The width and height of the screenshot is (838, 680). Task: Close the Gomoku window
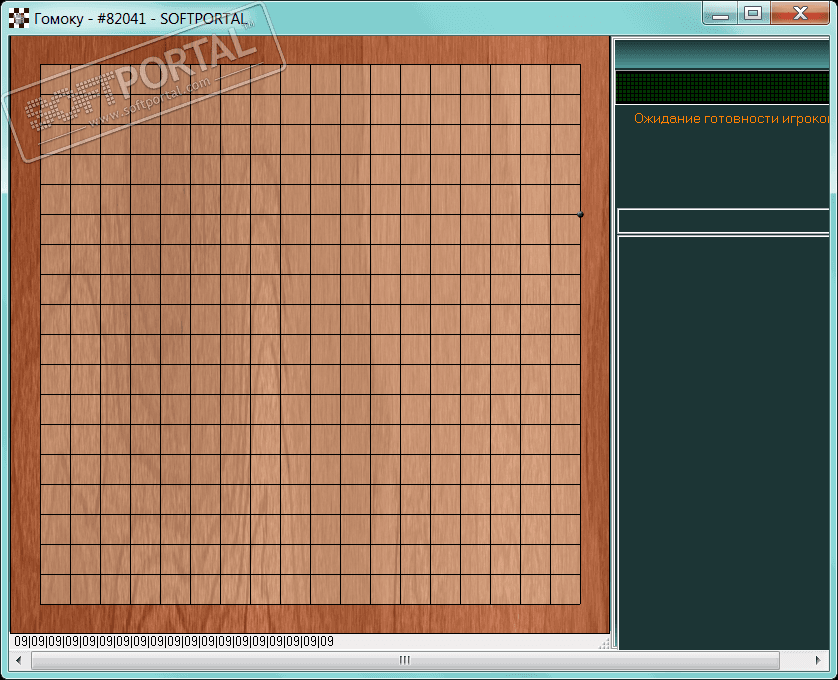[x=800, y=13]
